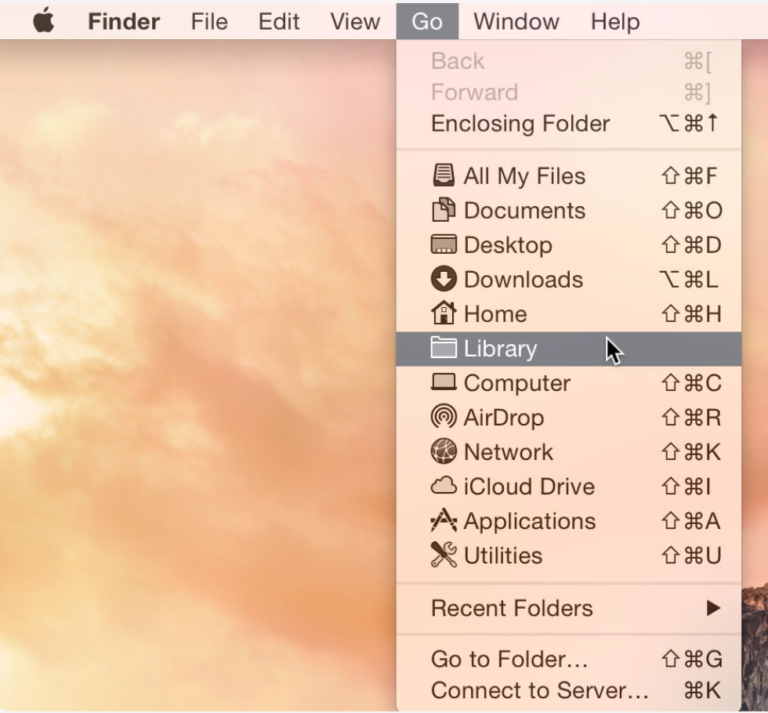The image size is (768, 713).
Task: Click the Applications A-shaped icon
Action: pyautogui.click(x=444, y=520)
